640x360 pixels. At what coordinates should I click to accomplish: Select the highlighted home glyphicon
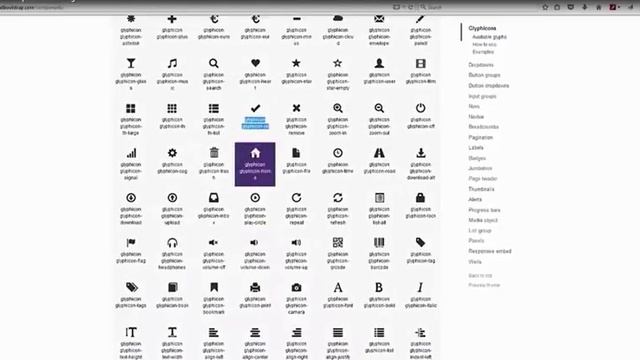[255, 164]
